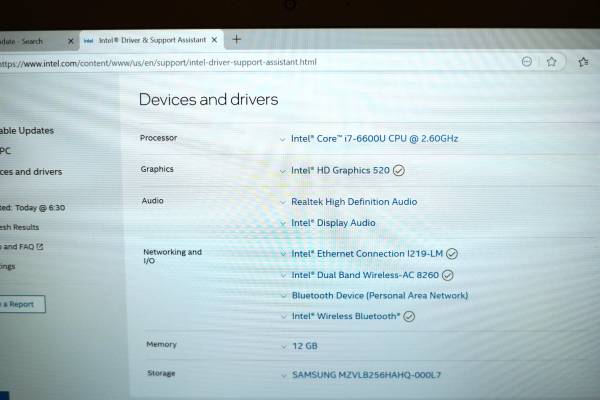Click external link icon next to FAQ
Screen dimensions: 600x400
[x=40, y=247]
